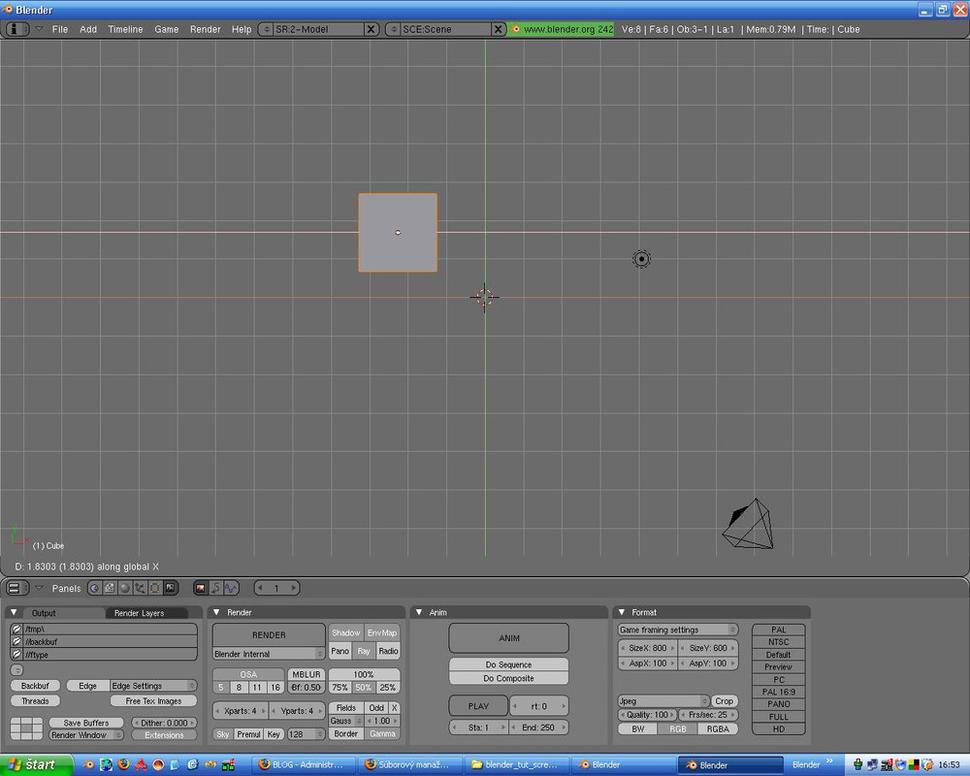This screenshot has width=970, height=776.
Task: Enable MBLUR motion blur
Action: pos(306,675)
